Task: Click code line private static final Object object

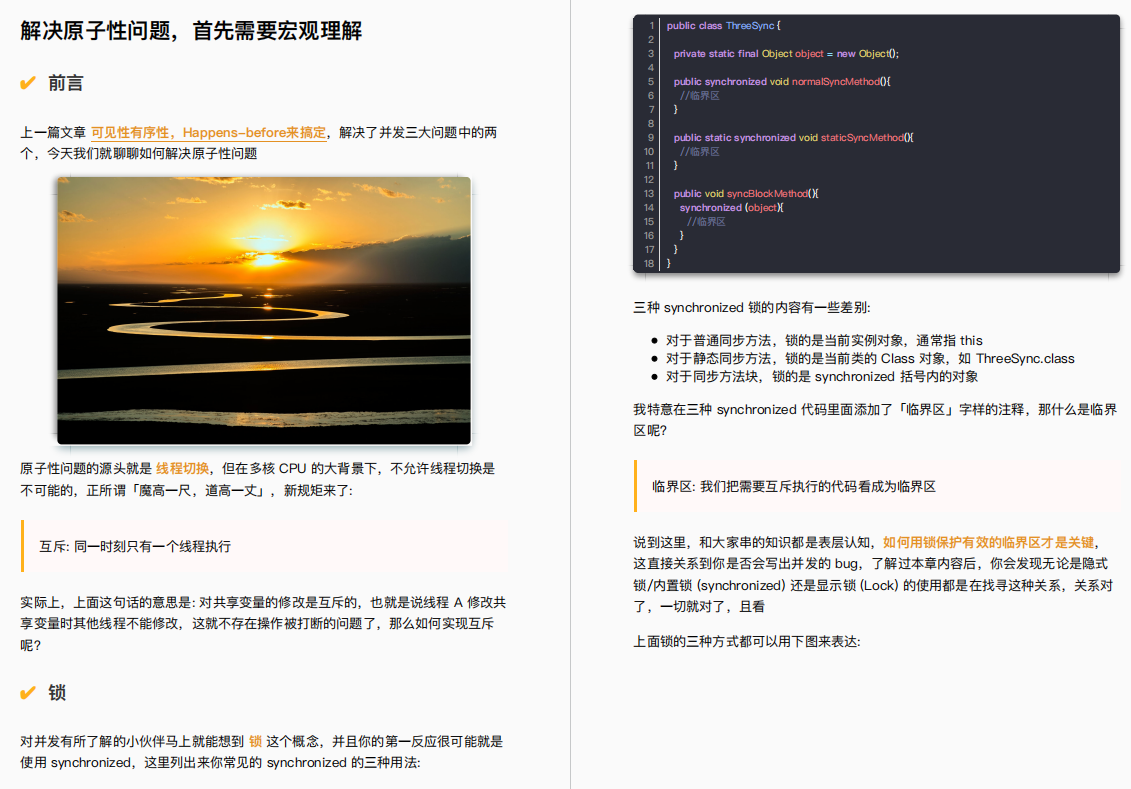Action: pyautogui.click(x=786, y=53)
